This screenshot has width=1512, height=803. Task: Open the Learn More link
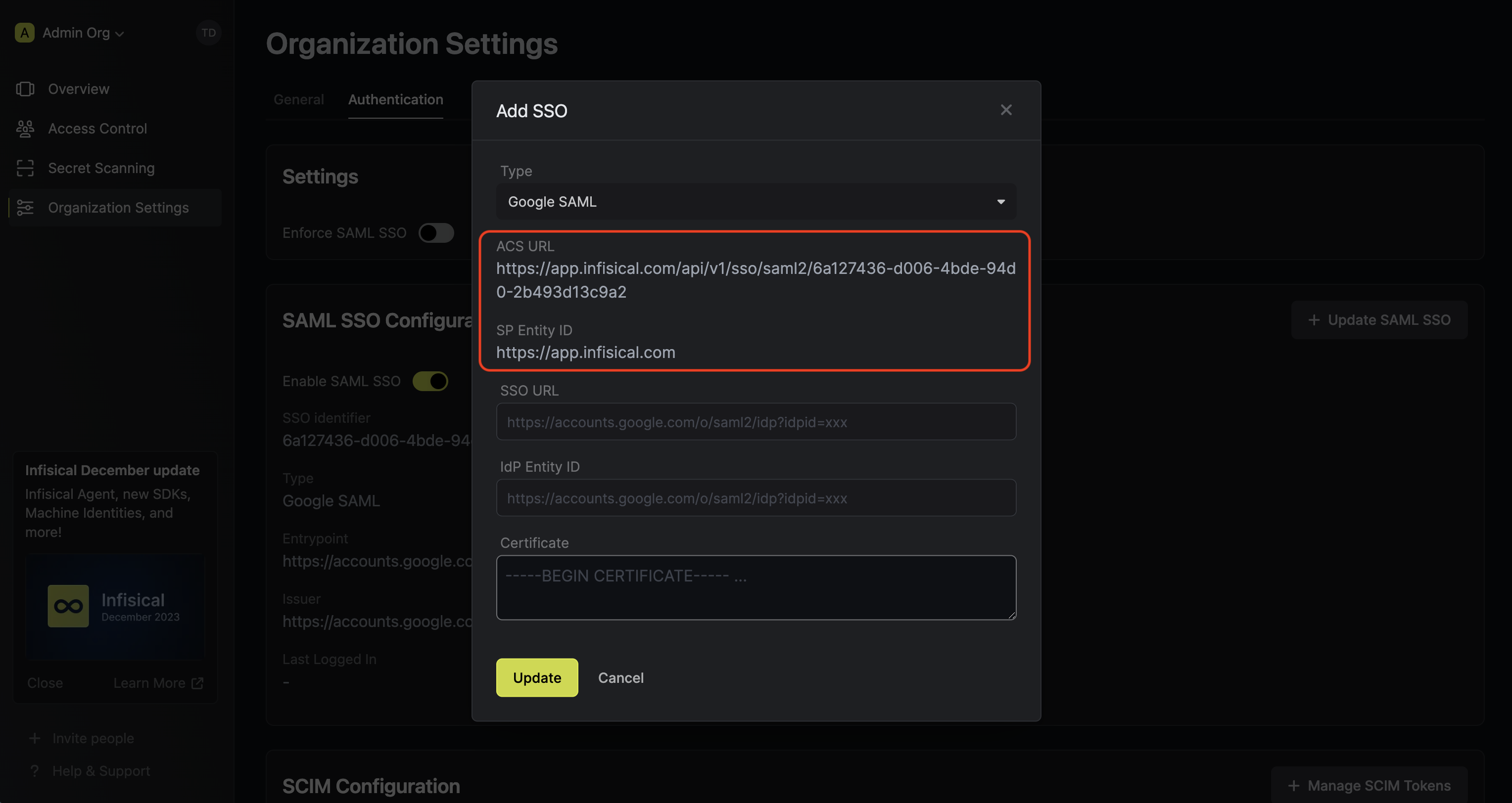158,683
